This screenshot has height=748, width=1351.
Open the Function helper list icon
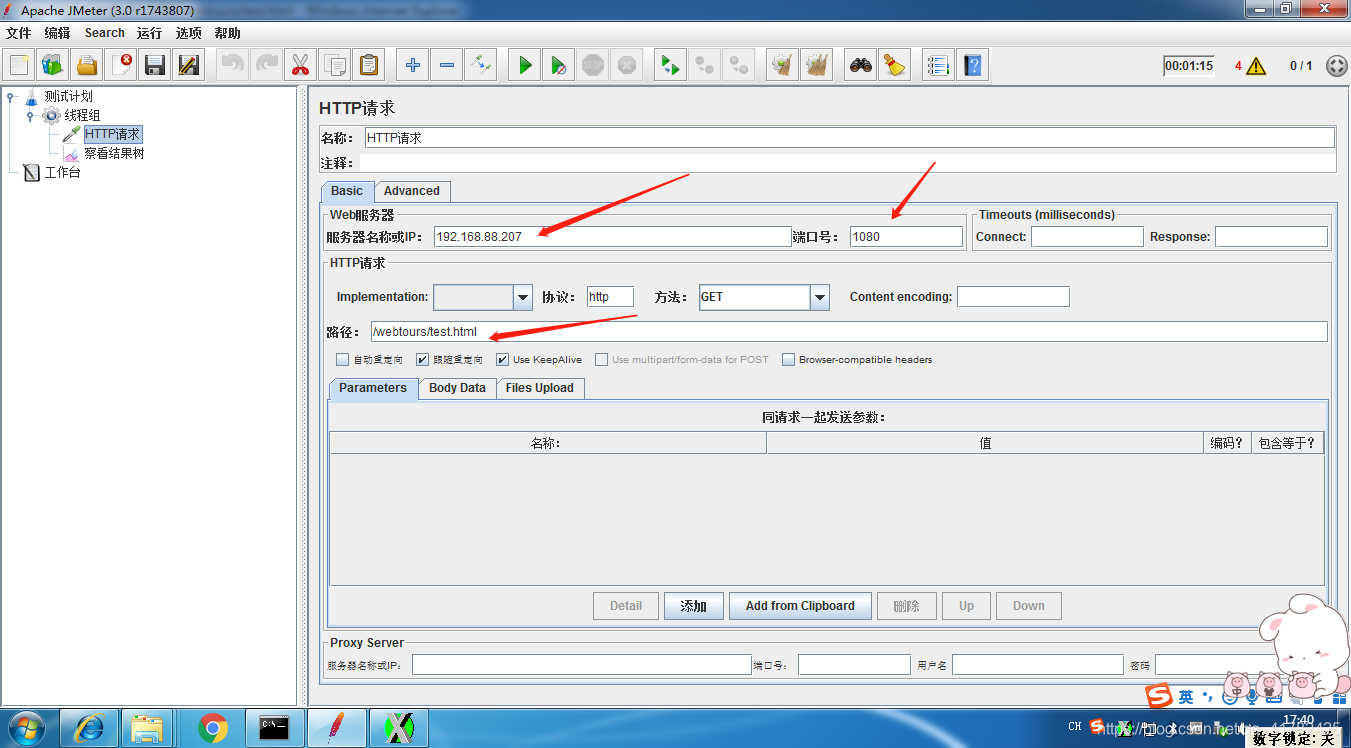pos(938,66)
